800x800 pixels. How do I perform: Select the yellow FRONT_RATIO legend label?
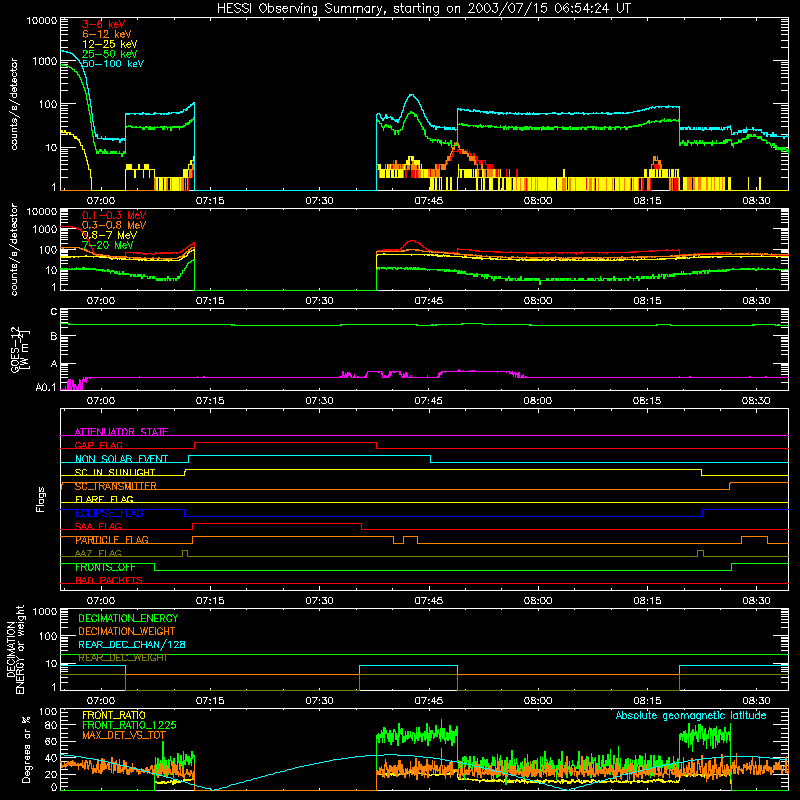pos(114,715)
